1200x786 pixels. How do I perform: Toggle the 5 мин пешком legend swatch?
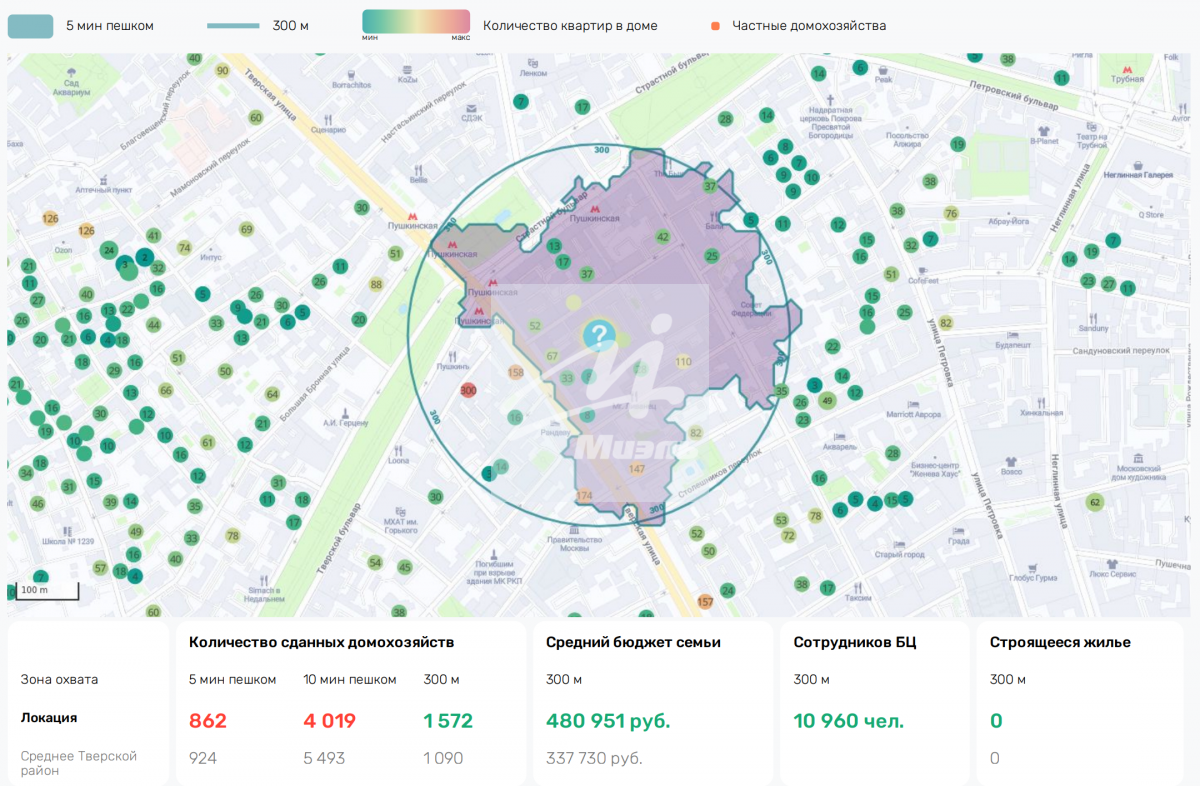coord(31,25)
